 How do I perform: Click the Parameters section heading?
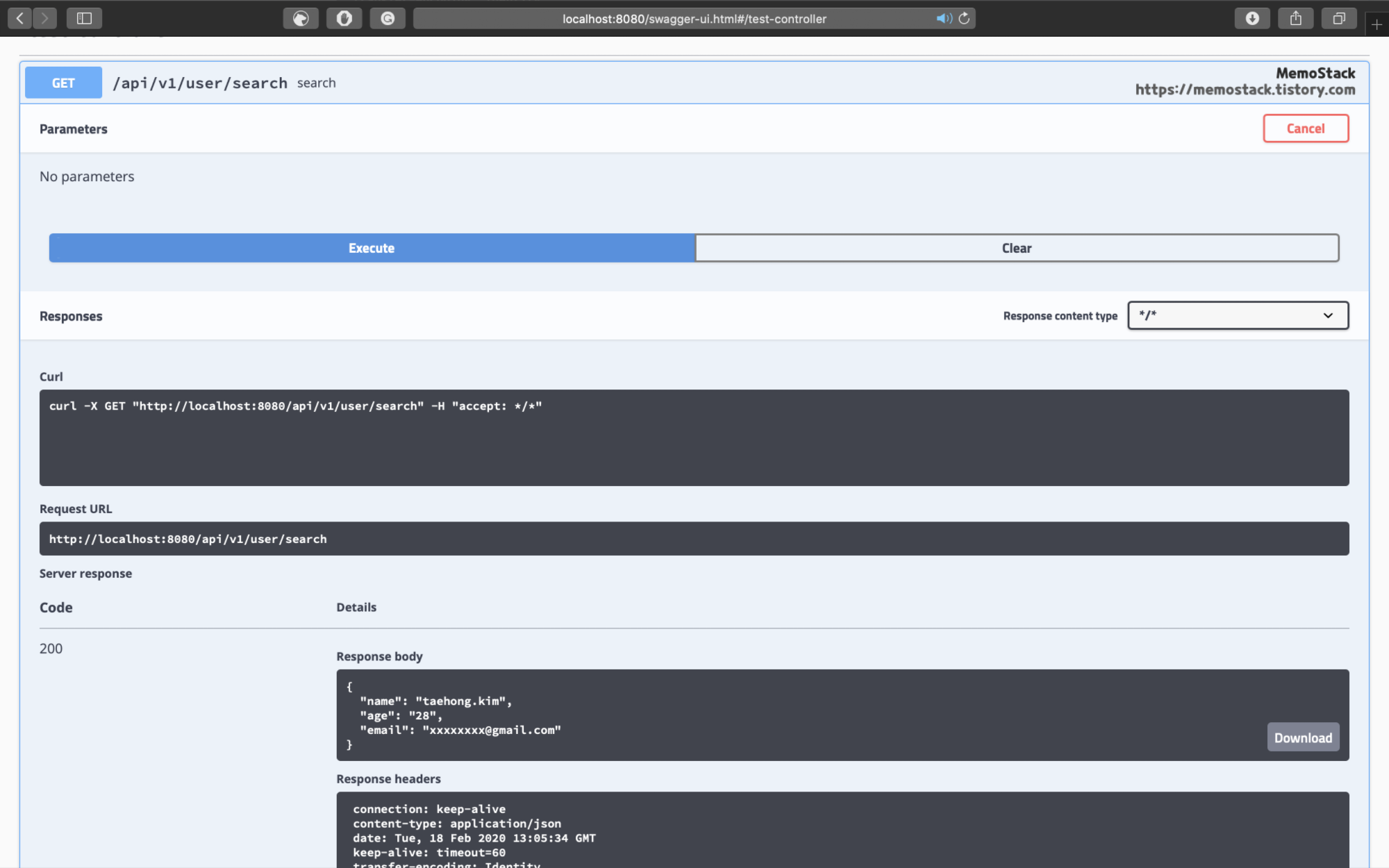pyautogui.click(x=74, y=129)
